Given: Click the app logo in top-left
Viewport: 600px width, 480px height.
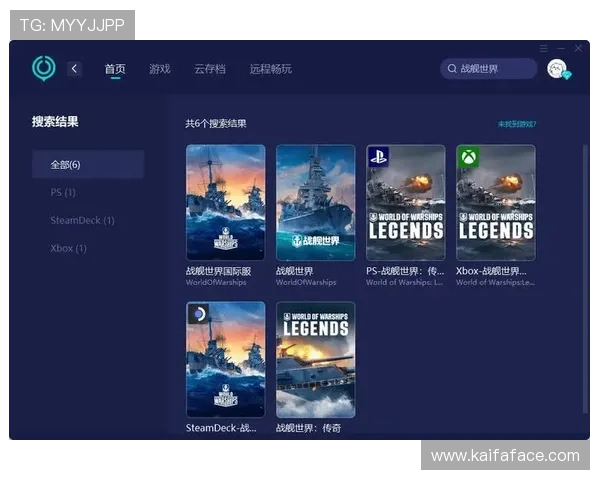Looking at the screenshot, I should [43, 68].
